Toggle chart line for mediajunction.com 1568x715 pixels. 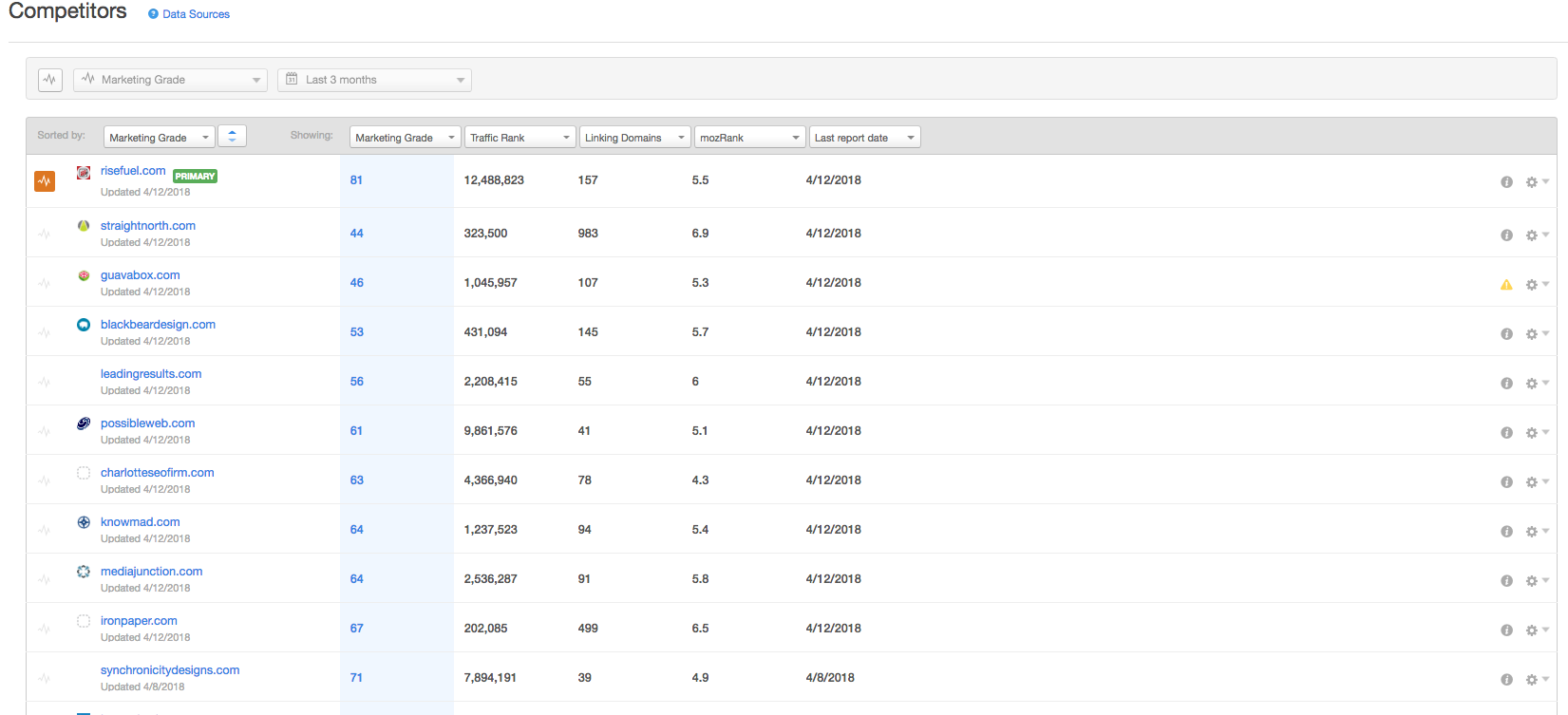[45, 580]
